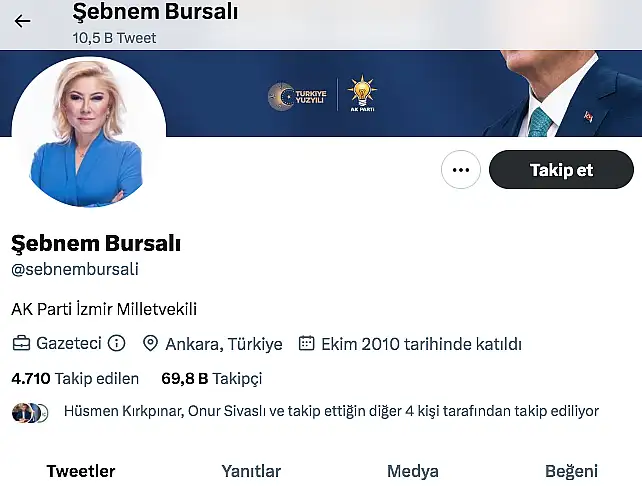Click the AK Parti lightbulb logo
The width and height of the screenshot is (642, 493).
coord(362,93)
